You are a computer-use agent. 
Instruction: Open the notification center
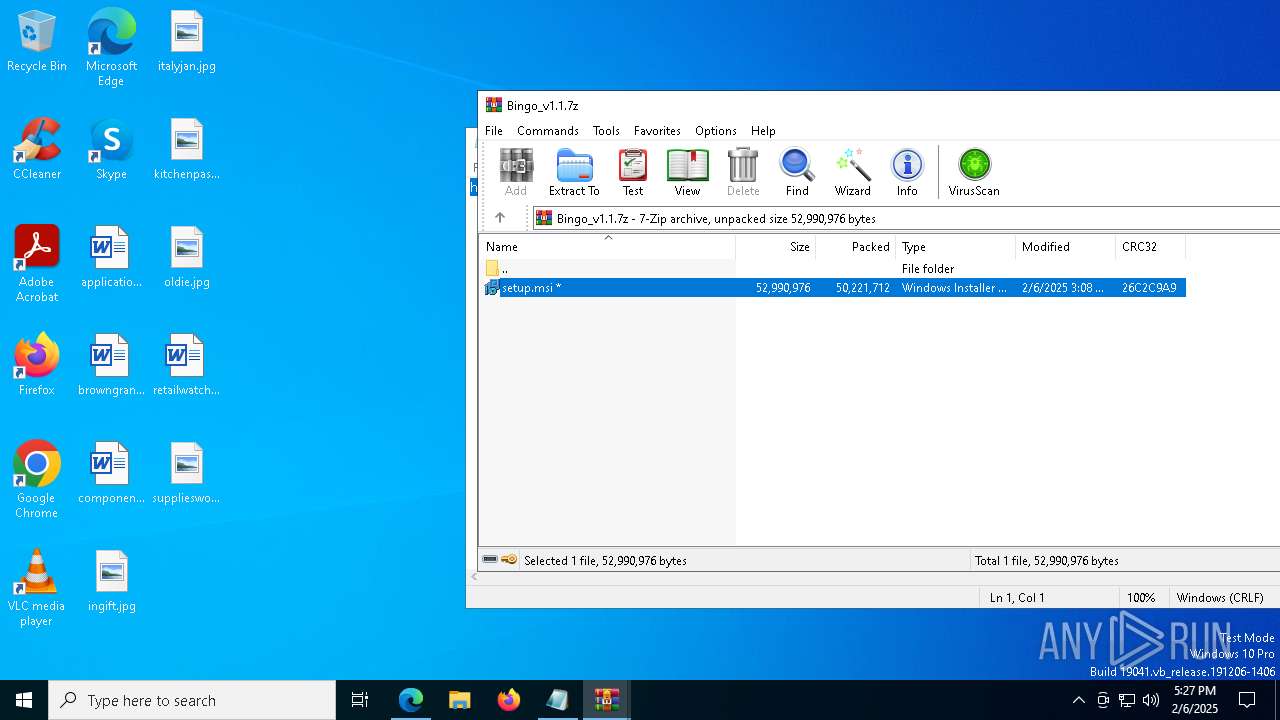(x=1247, y=700)
